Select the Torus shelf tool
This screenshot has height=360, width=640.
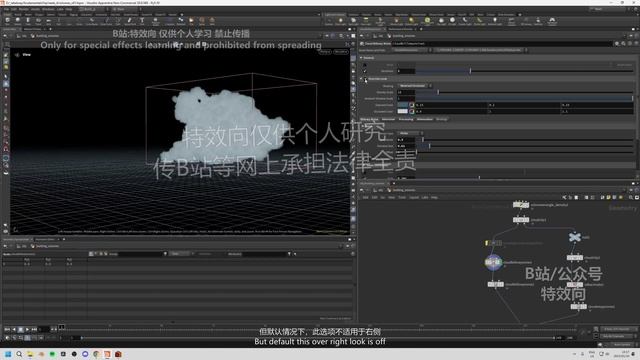(38, 20)
